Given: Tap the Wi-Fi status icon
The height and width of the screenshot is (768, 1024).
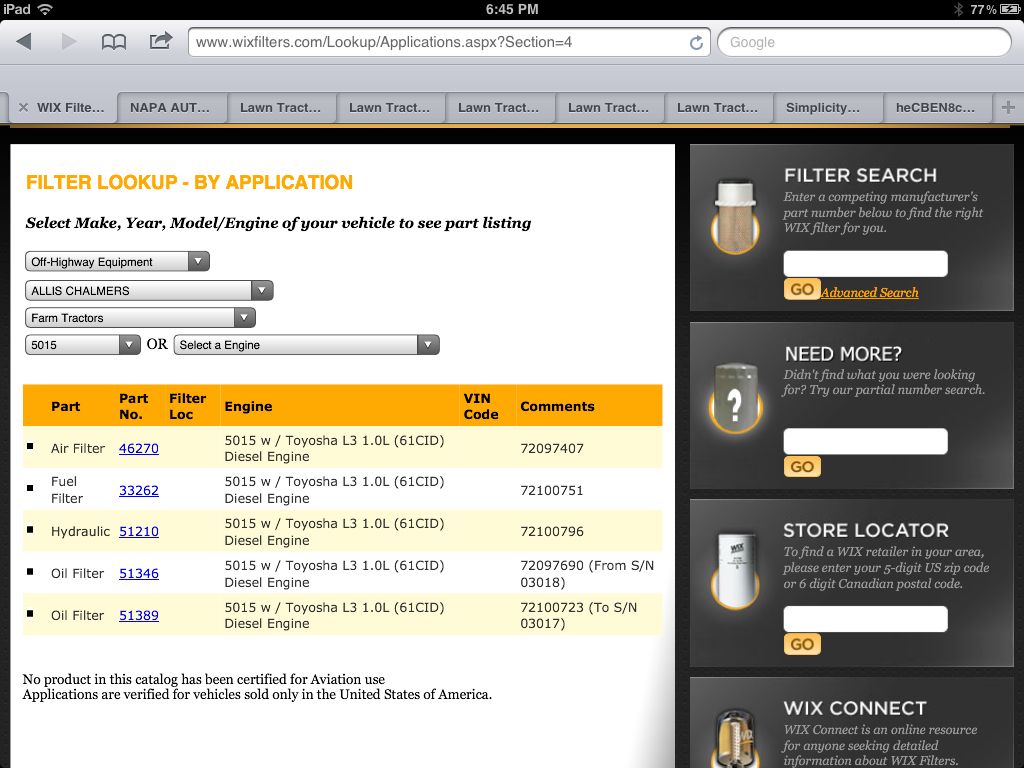Looking at the screenshot, I should 44,9.
